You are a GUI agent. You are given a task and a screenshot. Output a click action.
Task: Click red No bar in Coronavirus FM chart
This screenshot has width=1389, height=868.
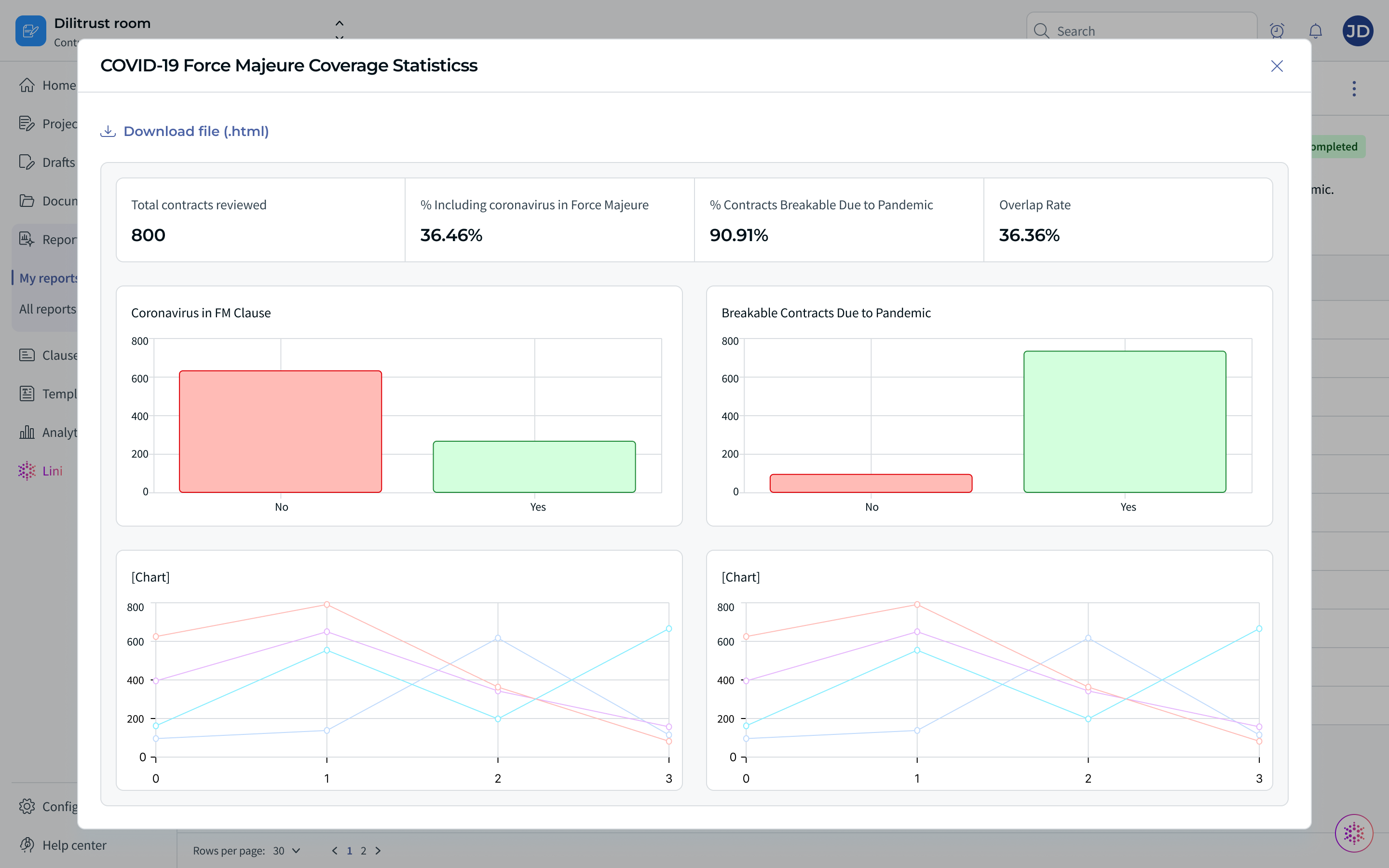click(x=280, y=432)
